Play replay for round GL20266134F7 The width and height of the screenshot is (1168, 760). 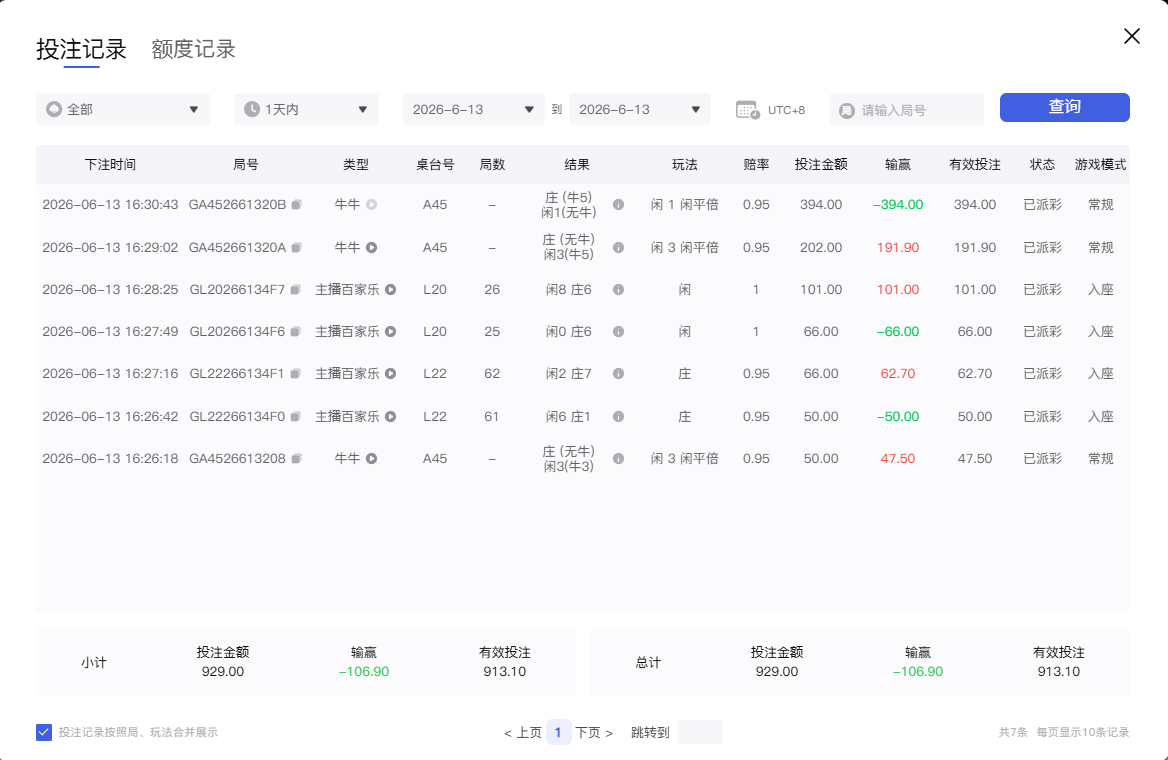click(x=390, y=289)
